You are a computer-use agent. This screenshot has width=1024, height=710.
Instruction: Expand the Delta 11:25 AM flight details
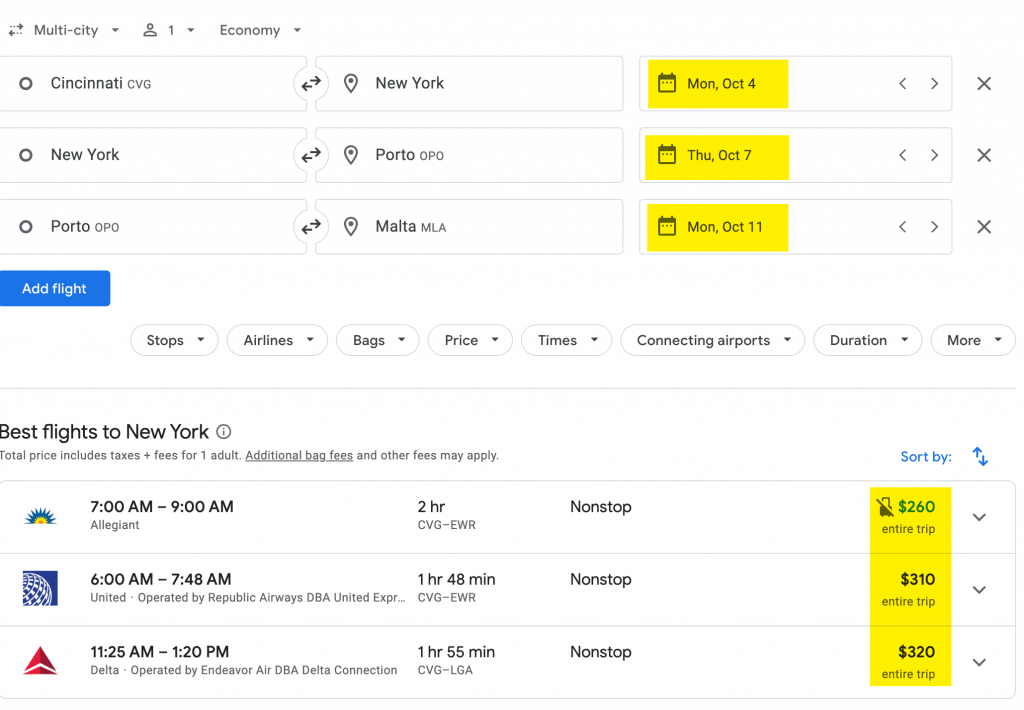coord(979,662)
